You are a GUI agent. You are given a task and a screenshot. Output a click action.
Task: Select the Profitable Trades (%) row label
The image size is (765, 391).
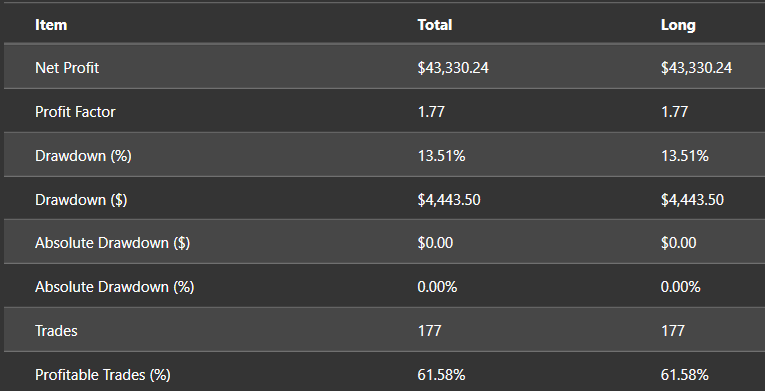(x=102, y=375)
